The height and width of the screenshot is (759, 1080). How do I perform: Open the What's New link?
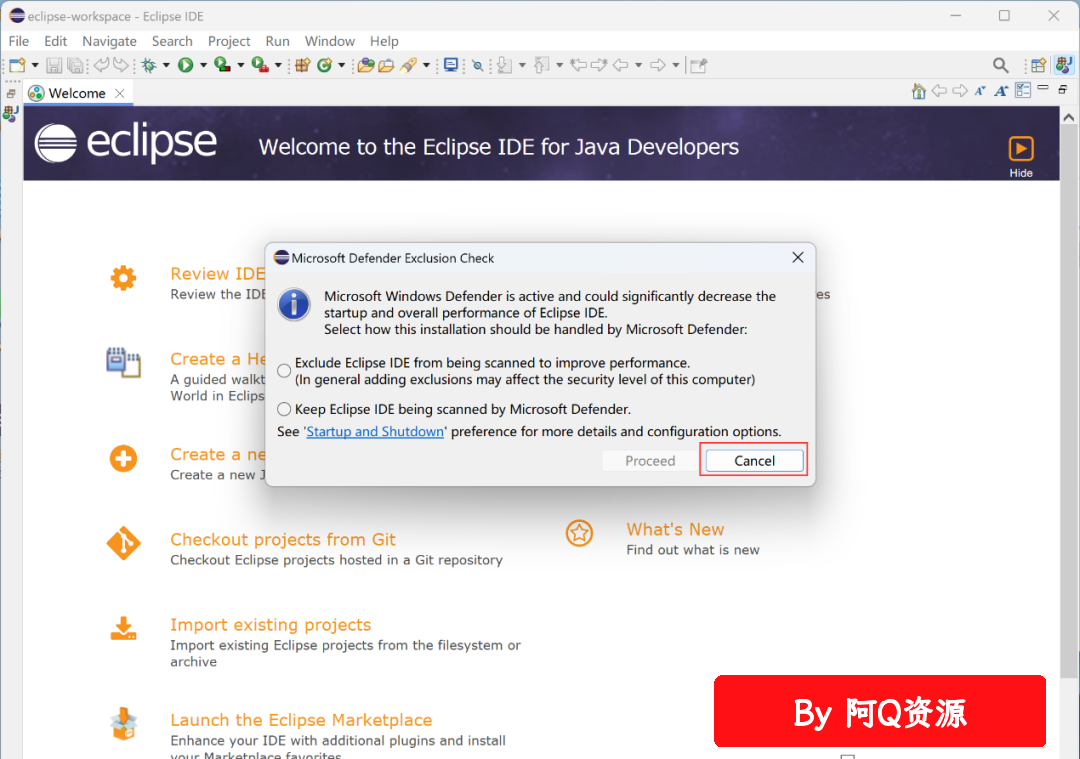tap(675, 529)
